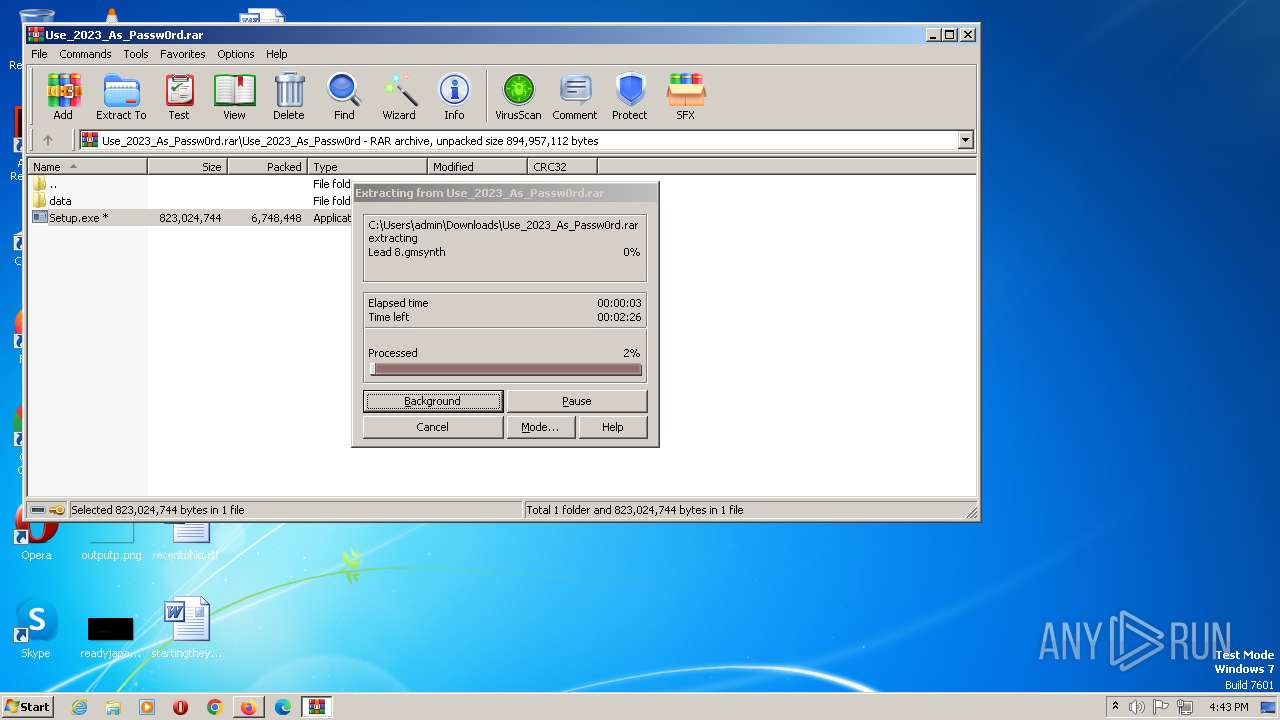Screen dimensions: 1280x720
Task: Open extraction Mode settings
Action: click(x=540, y=427)
